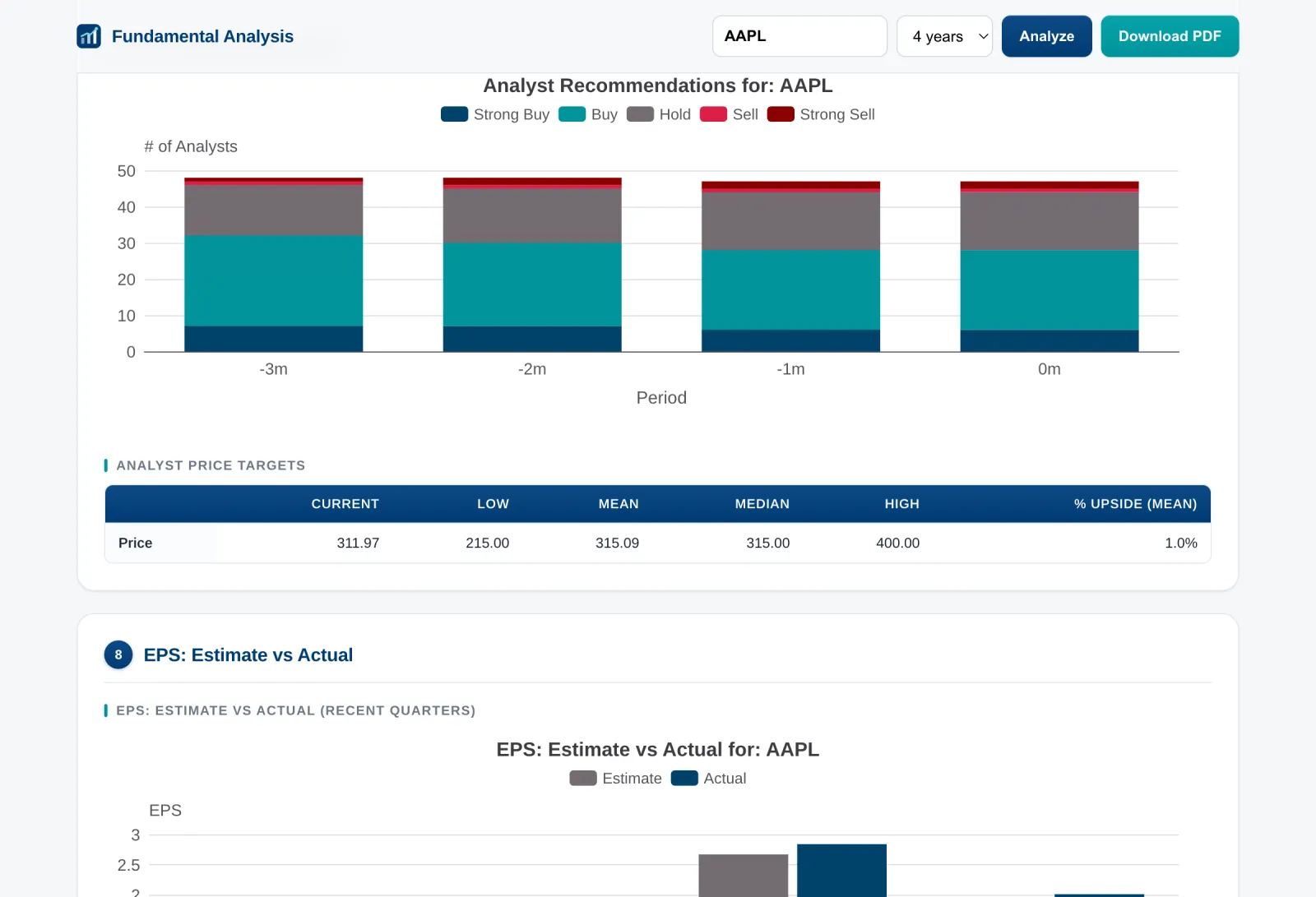
Task: Open the 4 years period dropdown
Action: tap(944, 36)
